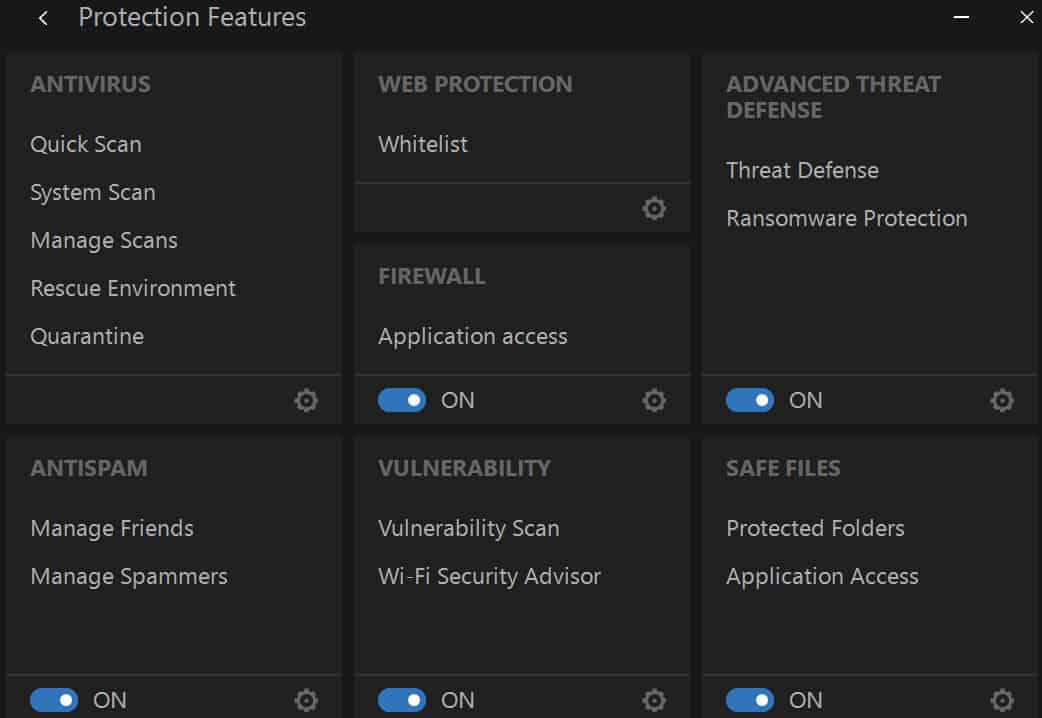
Task: Turn off Antispam protection
Action: tap(53, 700)
